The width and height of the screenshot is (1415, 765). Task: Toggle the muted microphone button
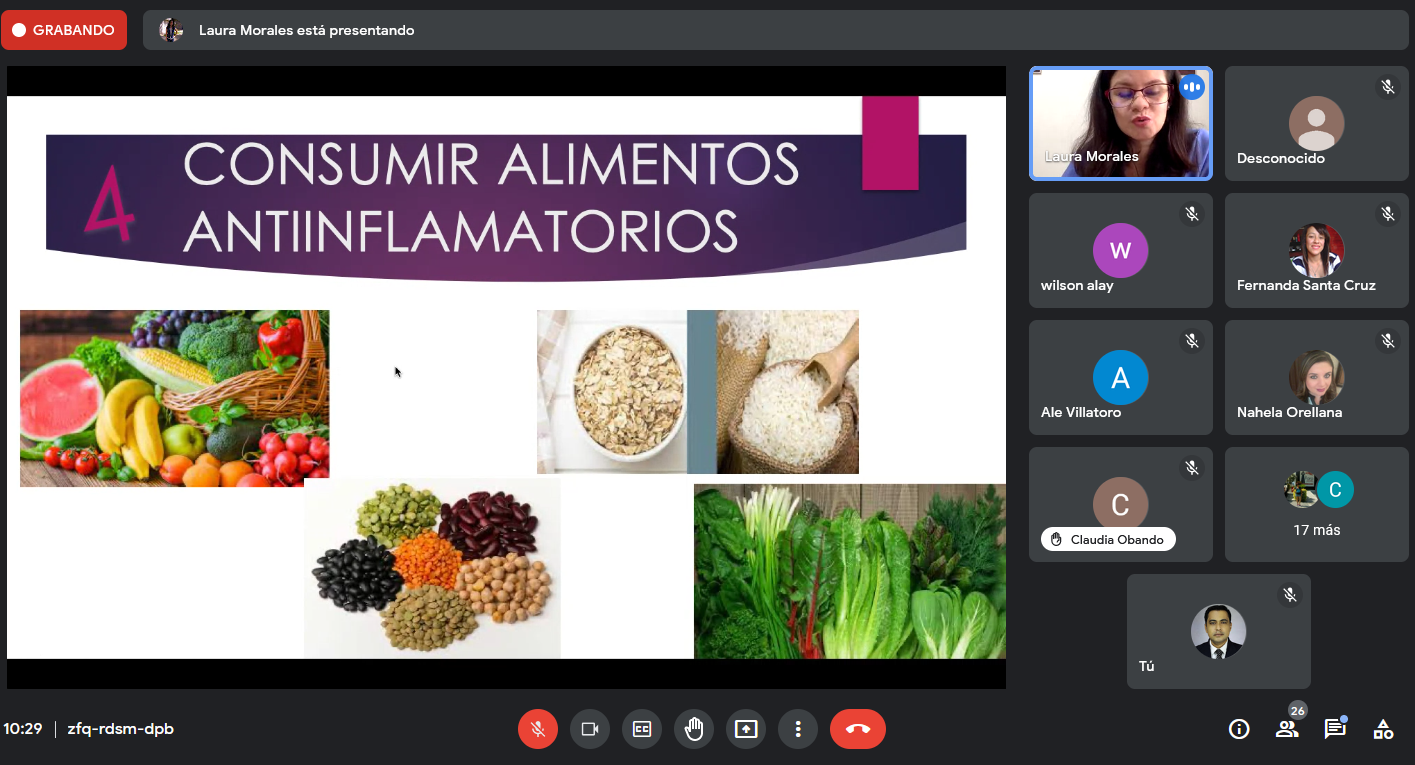pyautogui.click(x=538, y=729)
